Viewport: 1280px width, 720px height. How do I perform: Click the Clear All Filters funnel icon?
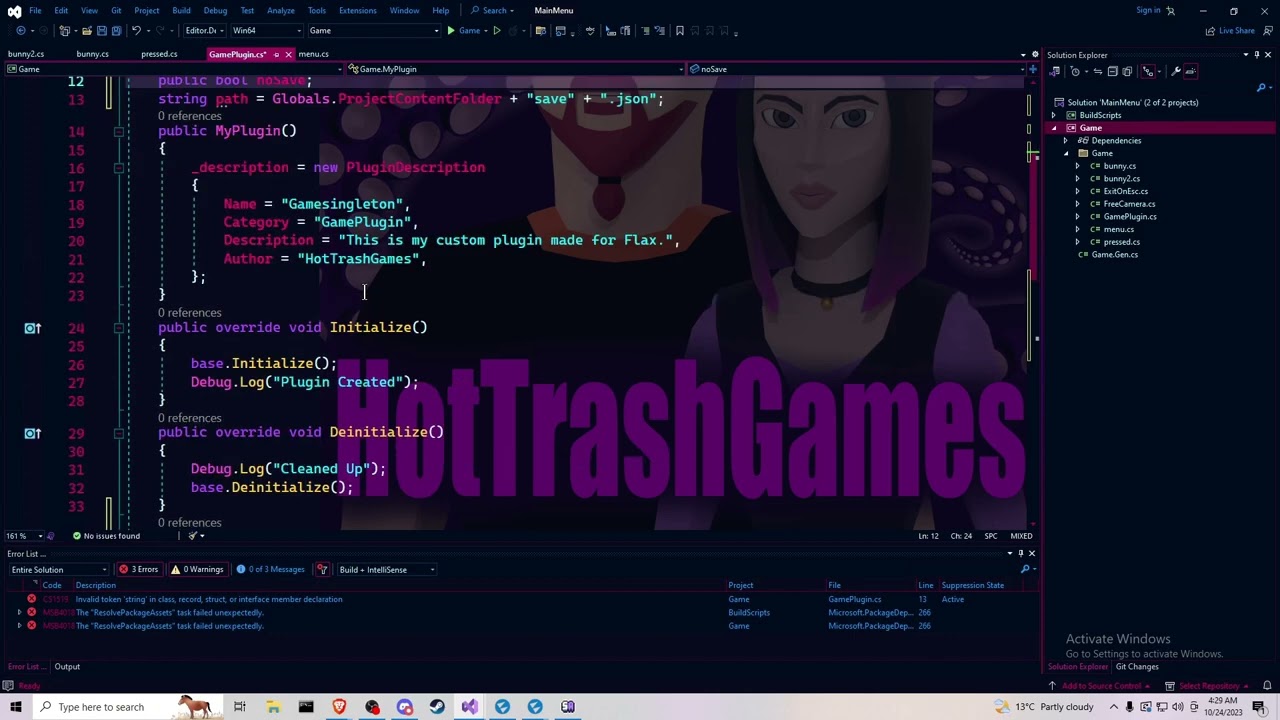click(322, 570)
